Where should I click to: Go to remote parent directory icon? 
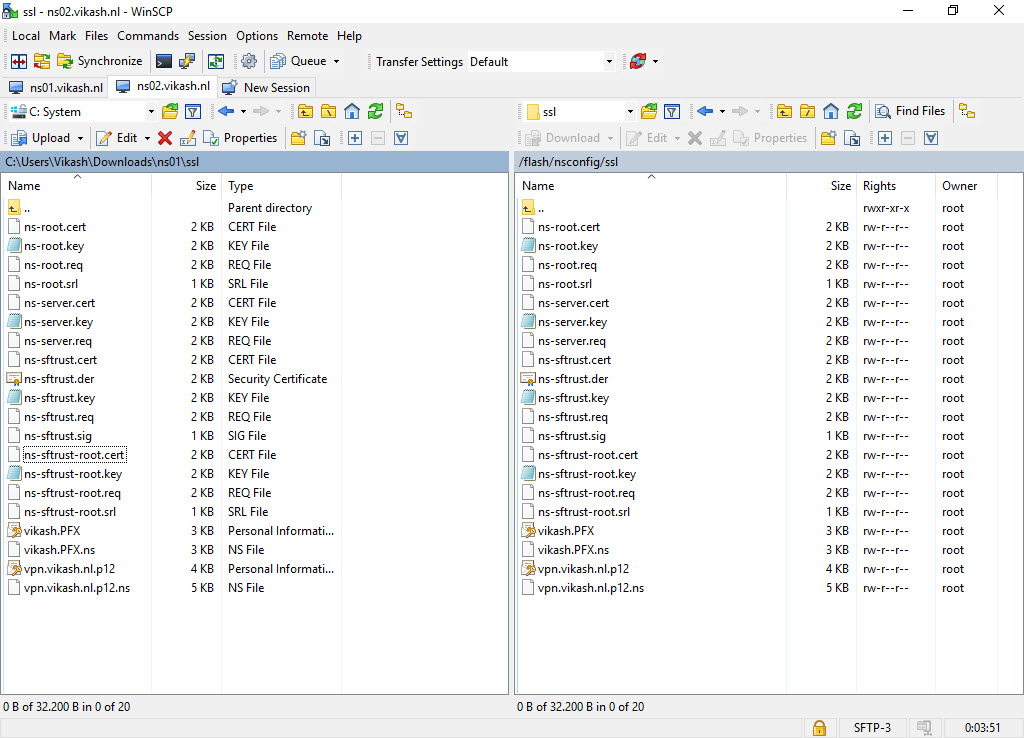pyautogui.click(x=784, y=112)
